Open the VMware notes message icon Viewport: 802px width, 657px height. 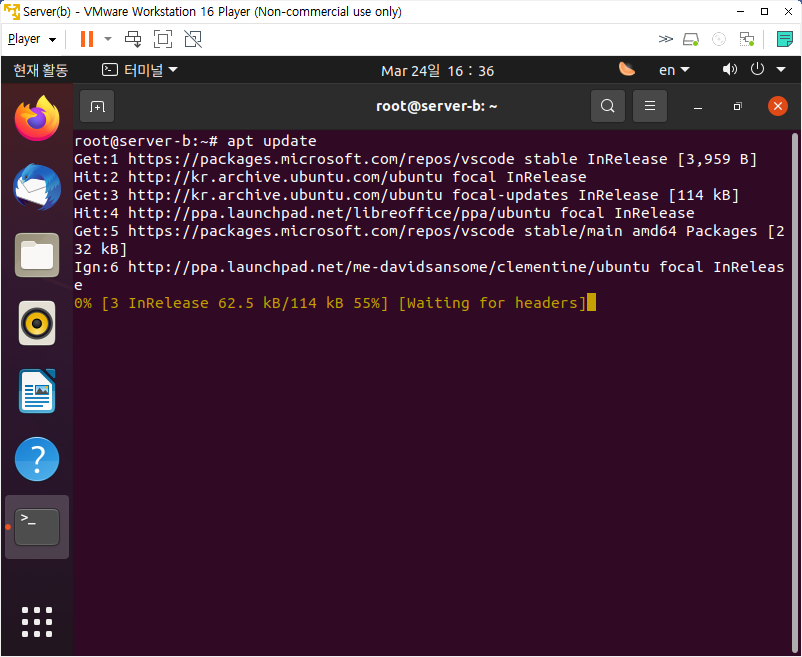[x=785, y=39]
